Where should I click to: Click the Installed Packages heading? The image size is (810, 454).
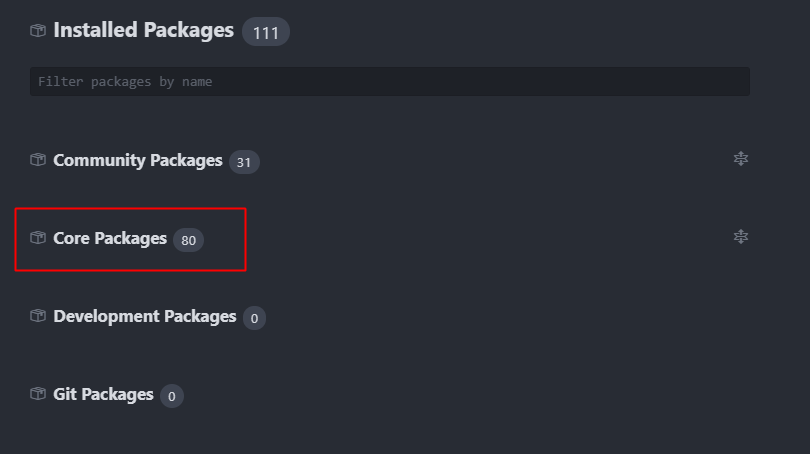144,30
